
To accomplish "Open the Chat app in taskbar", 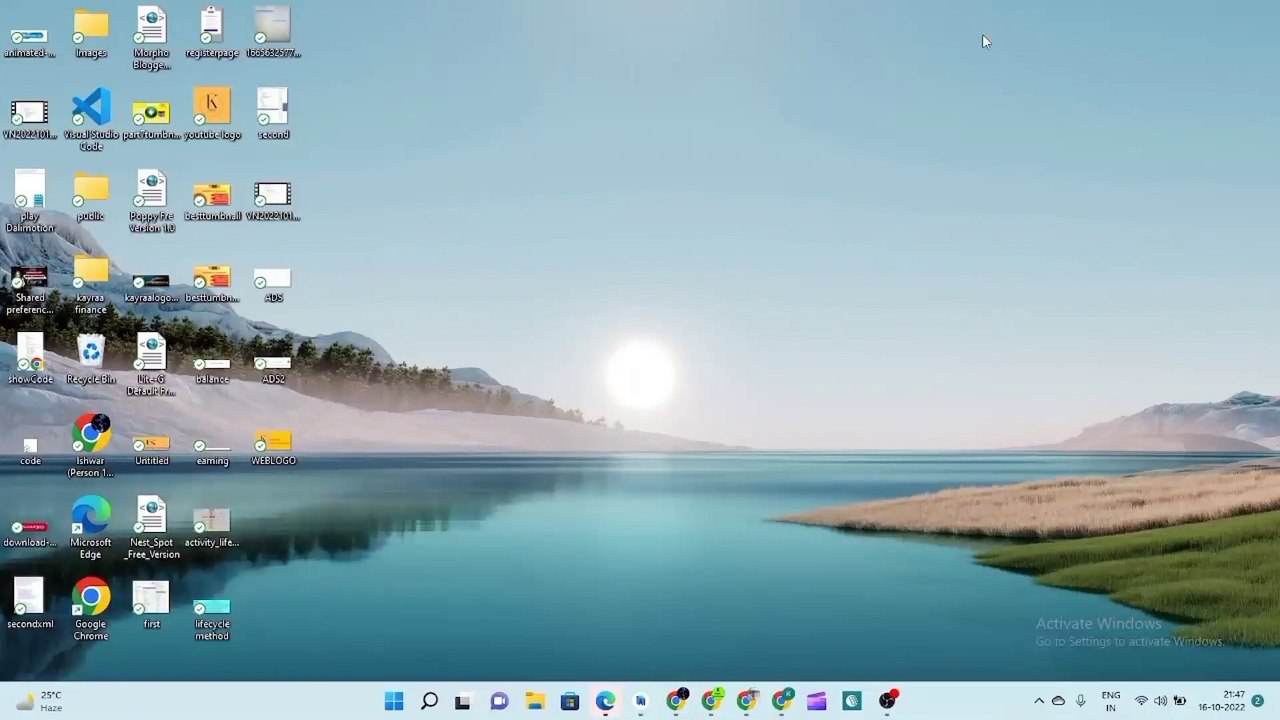I will [499, 701].
